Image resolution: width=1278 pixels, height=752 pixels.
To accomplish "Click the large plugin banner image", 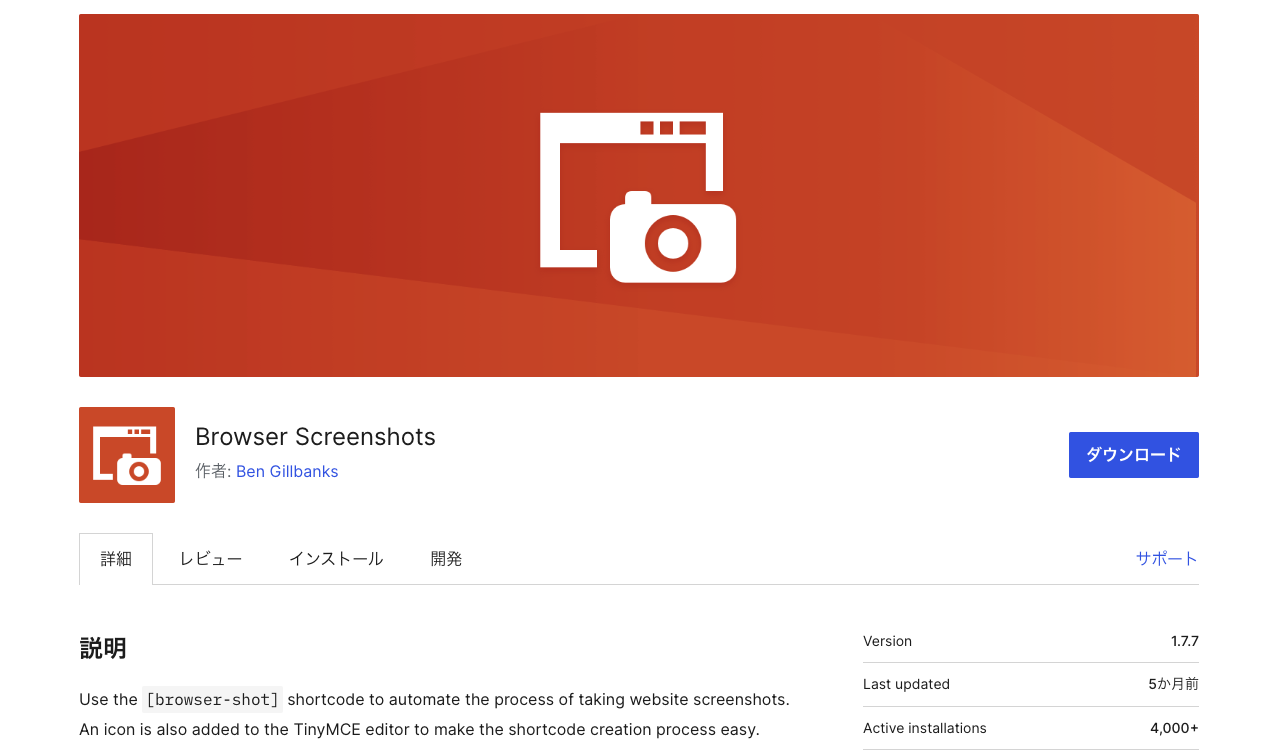I will pos(639,195).
